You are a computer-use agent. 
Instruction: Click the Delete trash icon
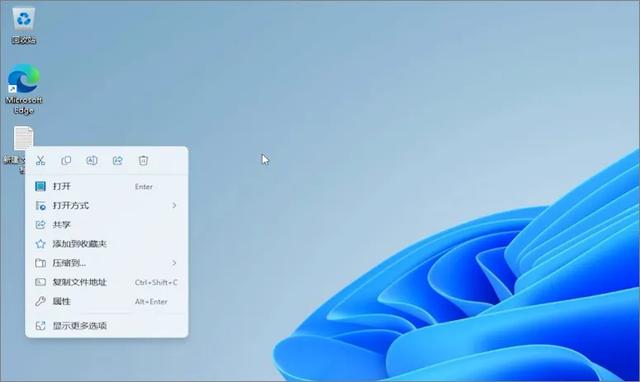[x=143, y=160]
